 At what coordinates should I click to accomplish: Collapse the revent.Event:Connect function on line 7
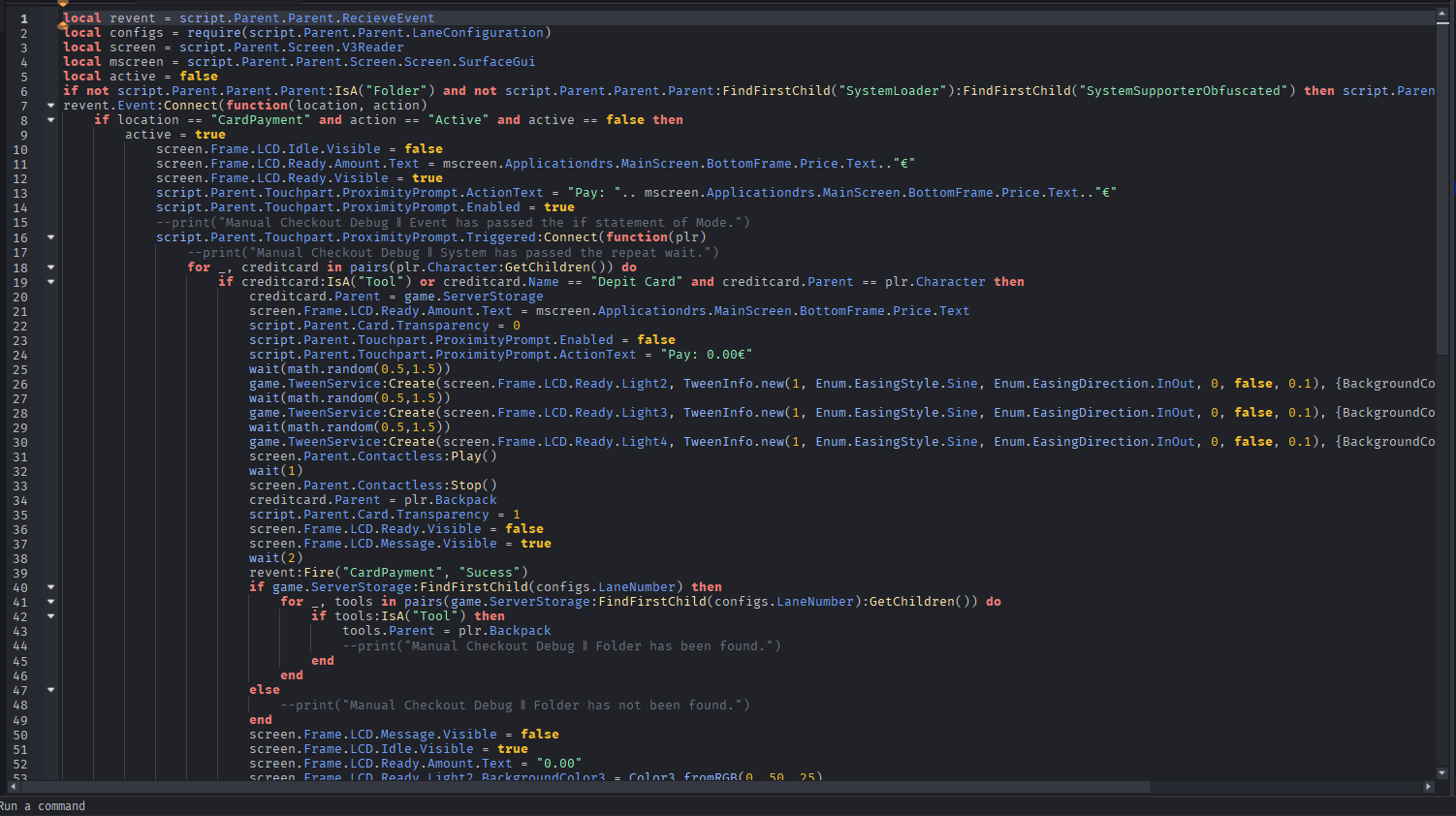50,105
